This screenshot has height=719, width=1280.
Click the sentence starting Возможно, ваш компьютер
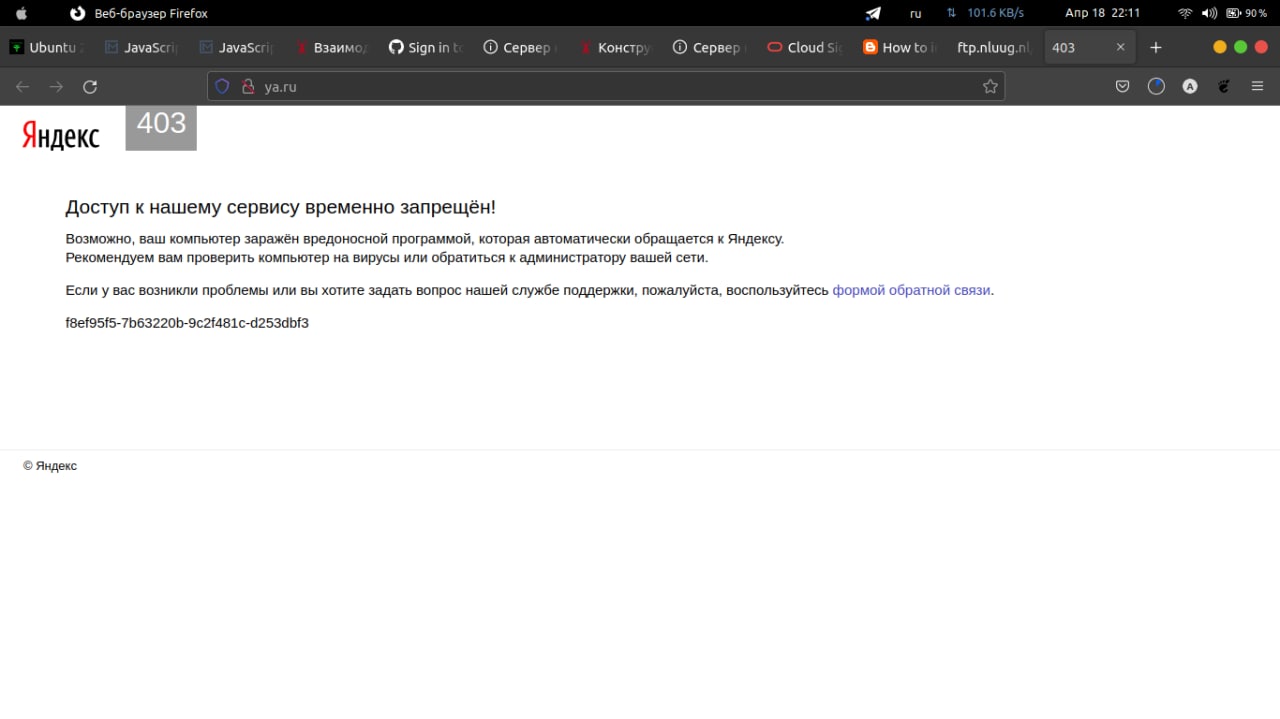pos(425,239)
